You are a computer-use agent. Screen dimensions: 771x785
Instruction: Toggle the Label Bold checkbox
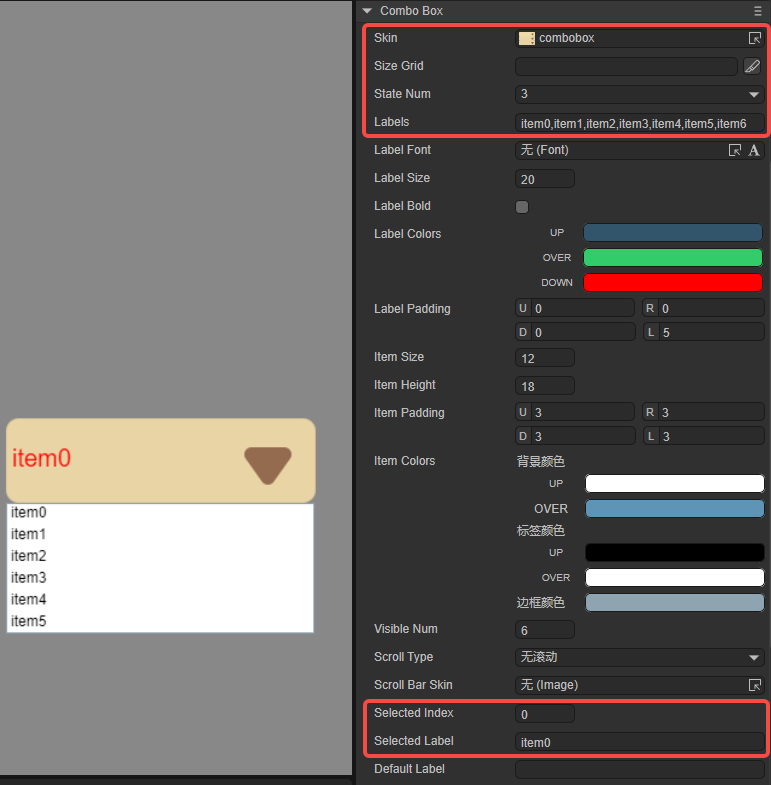(522, 207)
